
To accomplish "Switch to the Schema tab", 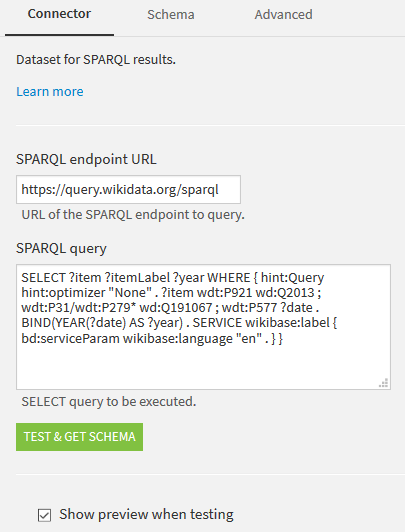I will [171, 15].
